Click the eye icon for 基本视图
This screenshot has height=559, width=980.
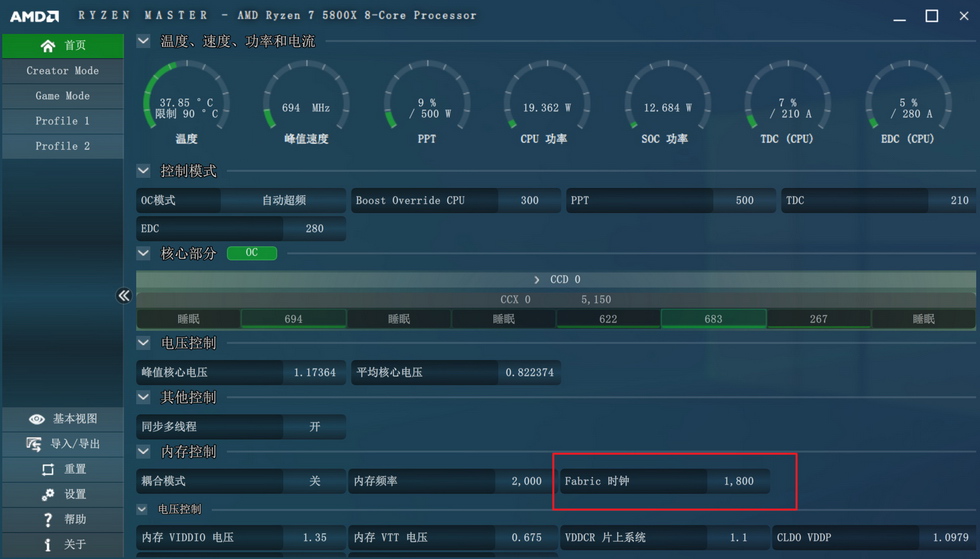pos(37,419)
